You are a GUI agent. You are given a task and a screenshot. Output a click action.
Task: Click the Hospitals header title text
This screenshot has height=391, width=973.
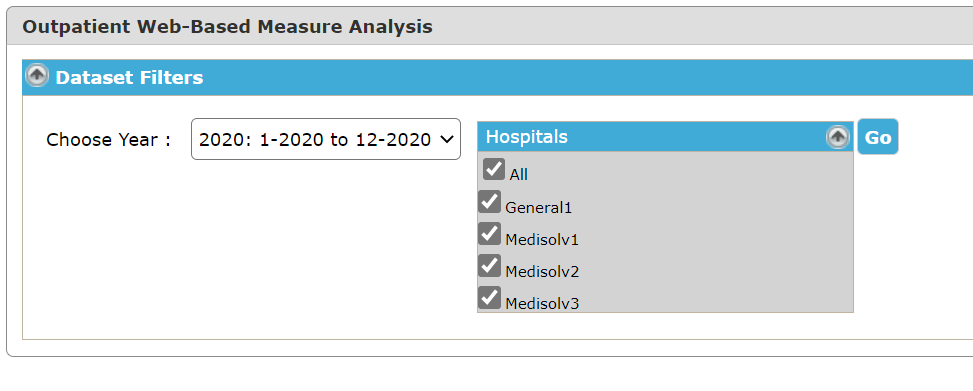[x=526, y=137]
